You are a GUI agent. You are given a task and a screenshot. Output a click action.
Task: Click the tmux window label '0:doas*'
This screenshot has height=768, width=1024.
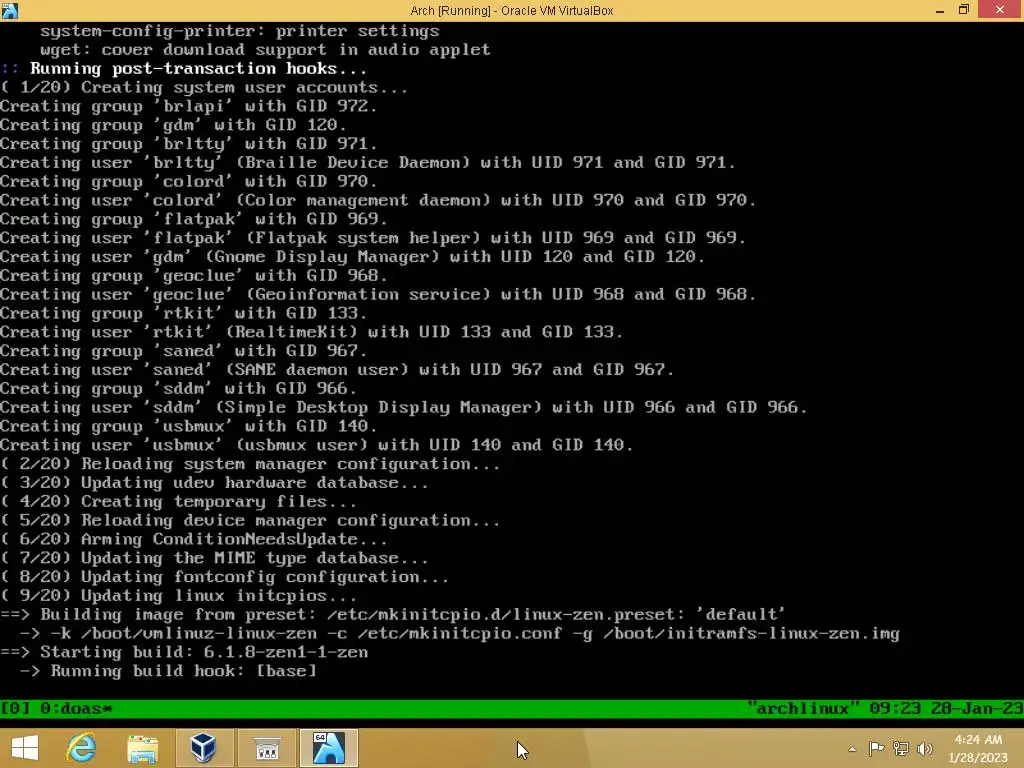(x=76, y=709)
